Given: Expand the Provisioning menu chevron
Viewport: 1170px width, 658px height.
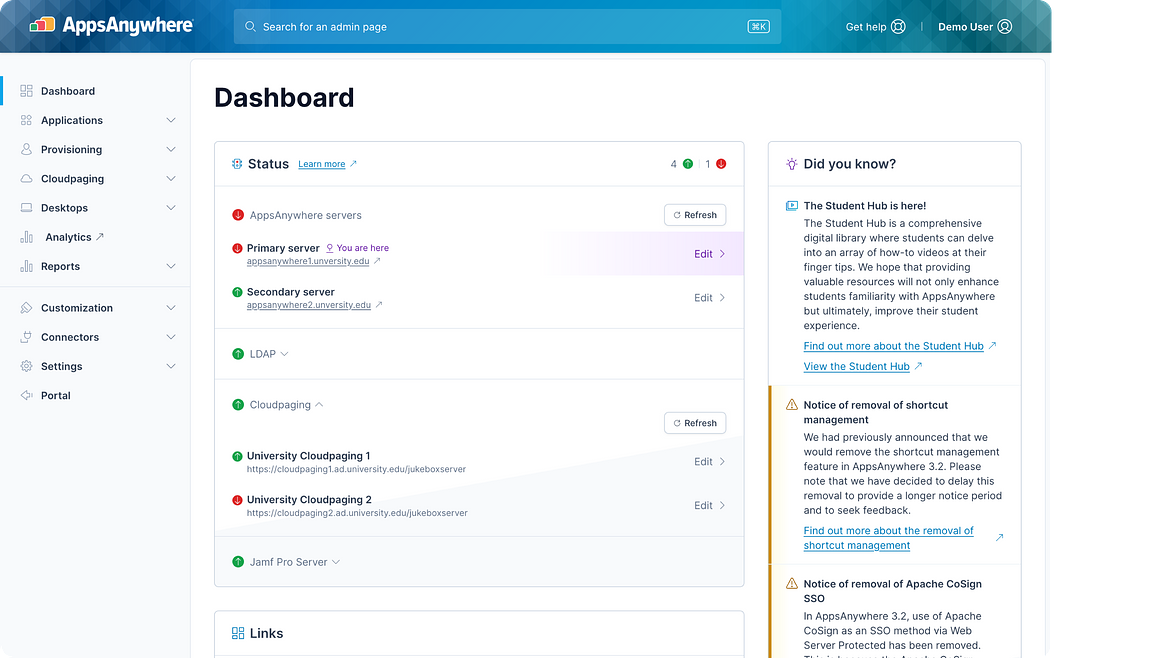Looking at the screenshot, I should pos(171,149).
